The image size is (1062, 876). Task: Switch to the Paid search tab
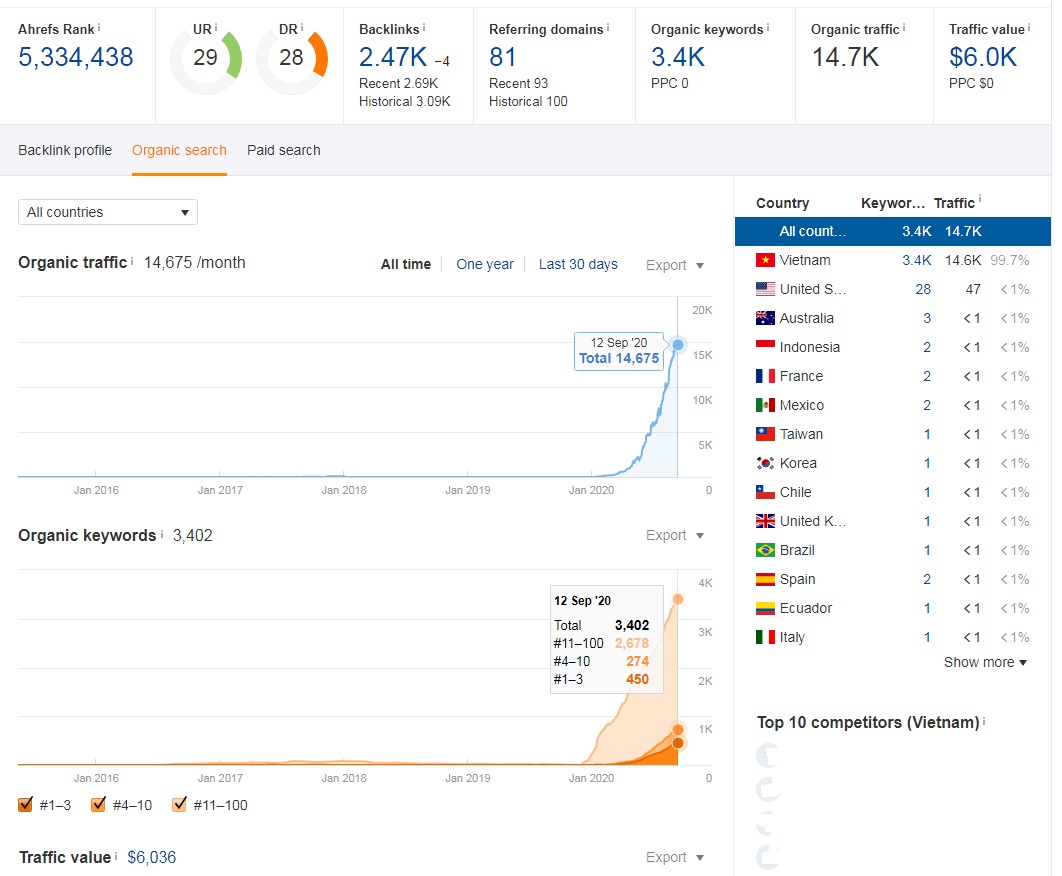click(284, 150)
